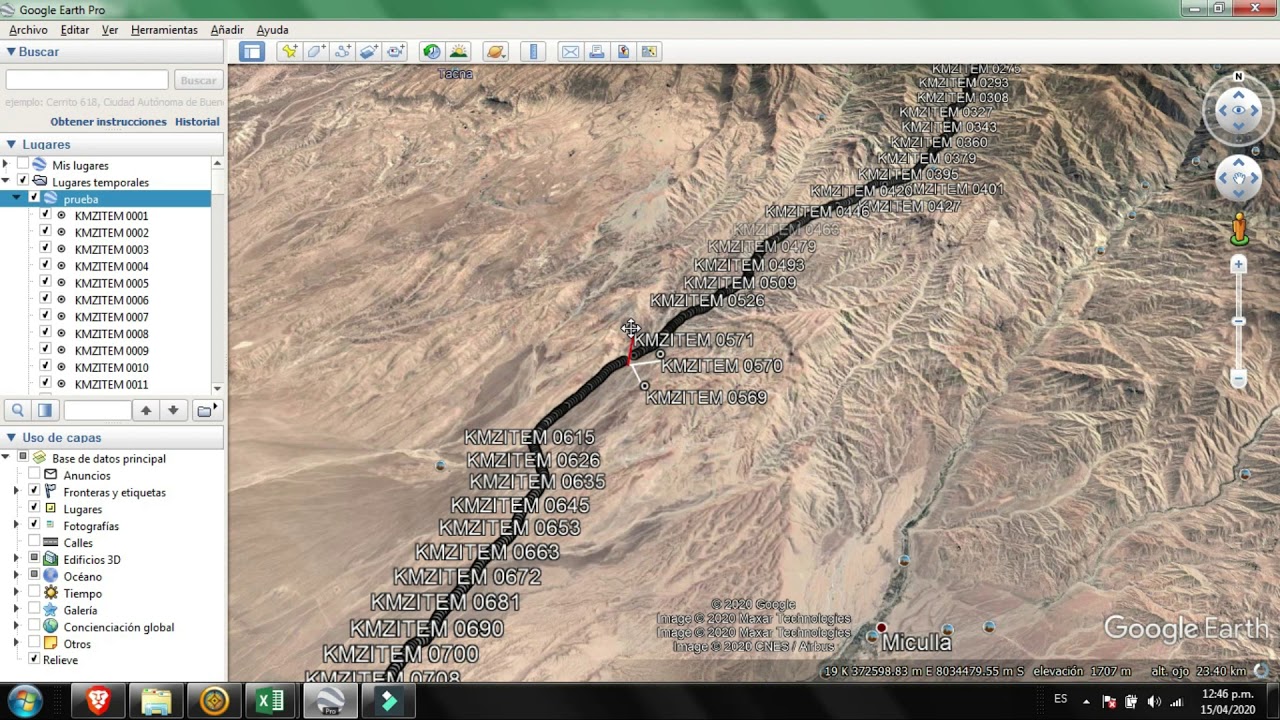Image resolution: width=1280 pixels, height=720 pixels.
Task: View in Google Maps icon
Action: 649,52
